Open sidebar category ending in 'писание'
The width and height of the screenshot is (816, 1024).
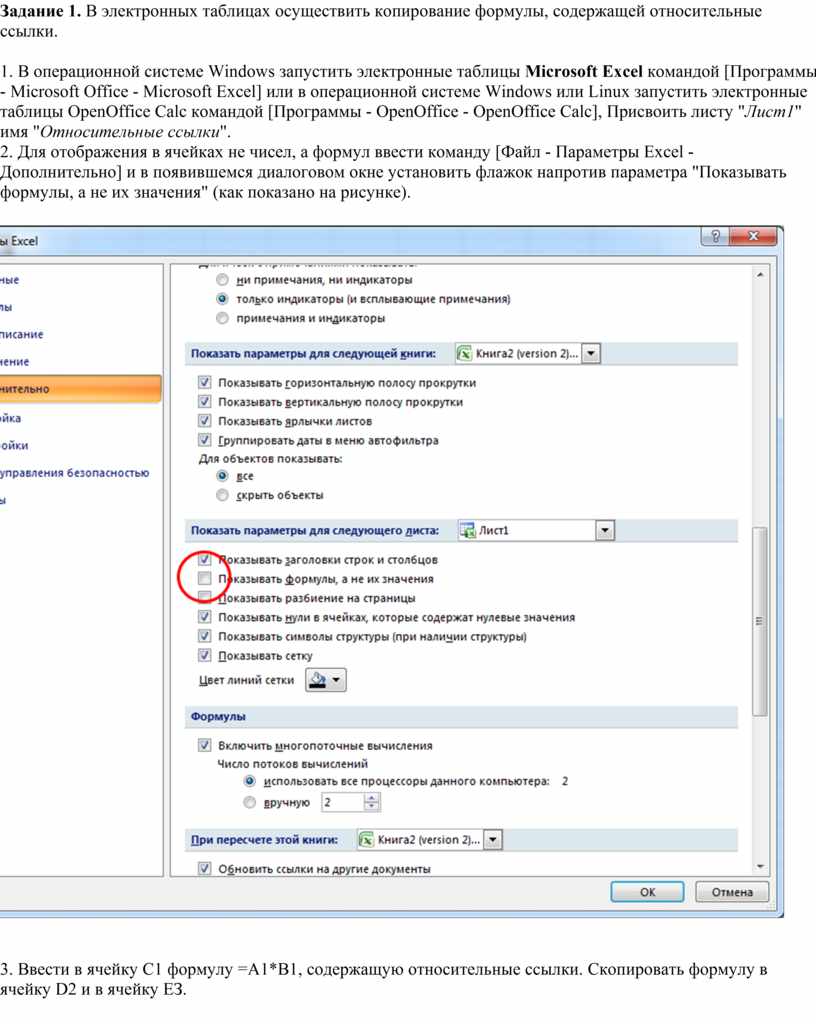(22, 334)
